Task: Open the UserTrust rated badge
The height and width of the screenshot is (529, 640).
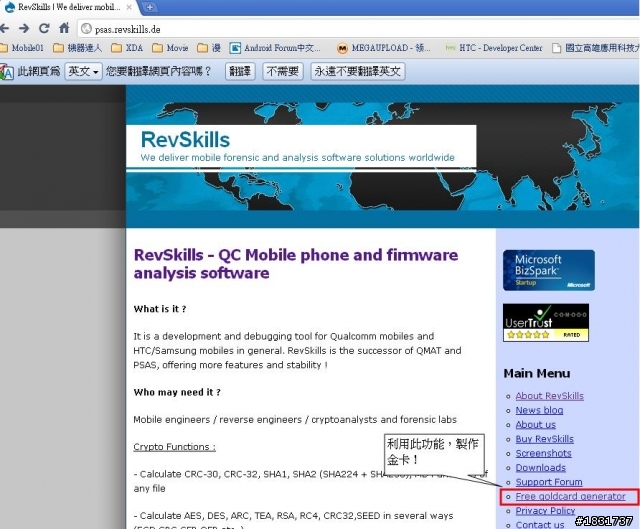Action: (546, 322)
